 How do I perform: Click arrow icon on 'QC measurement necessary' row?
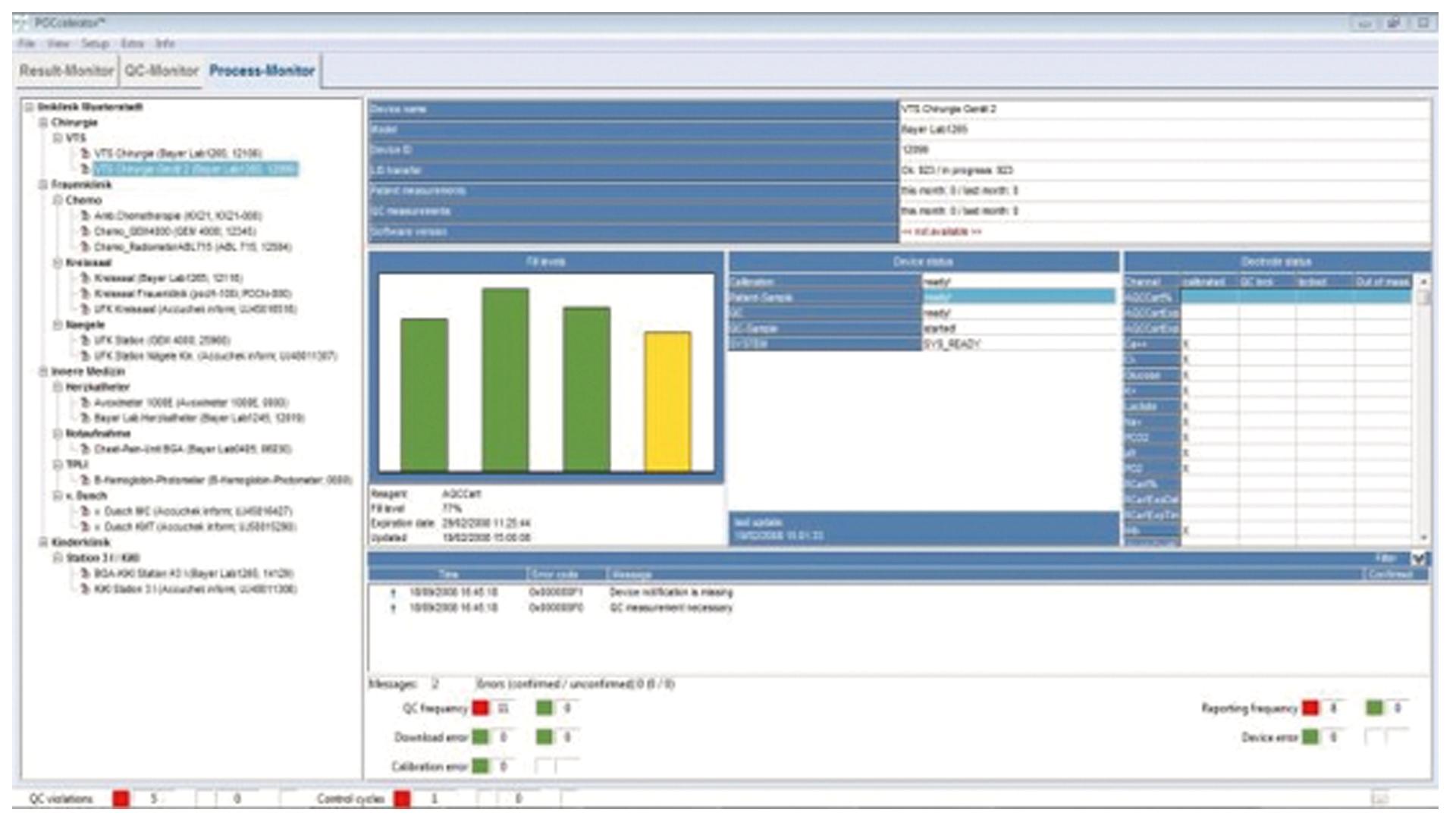(x=393, y=608)
